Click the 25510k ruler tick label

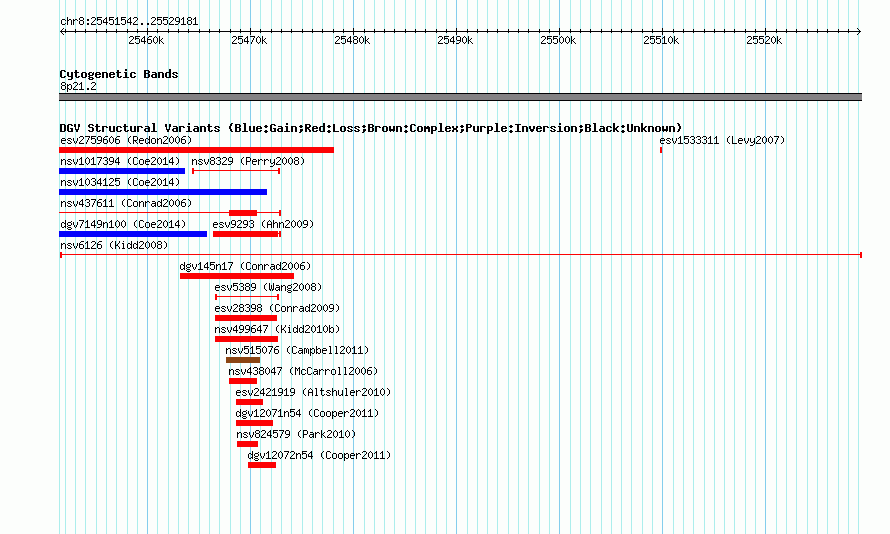tap(661, 40)
